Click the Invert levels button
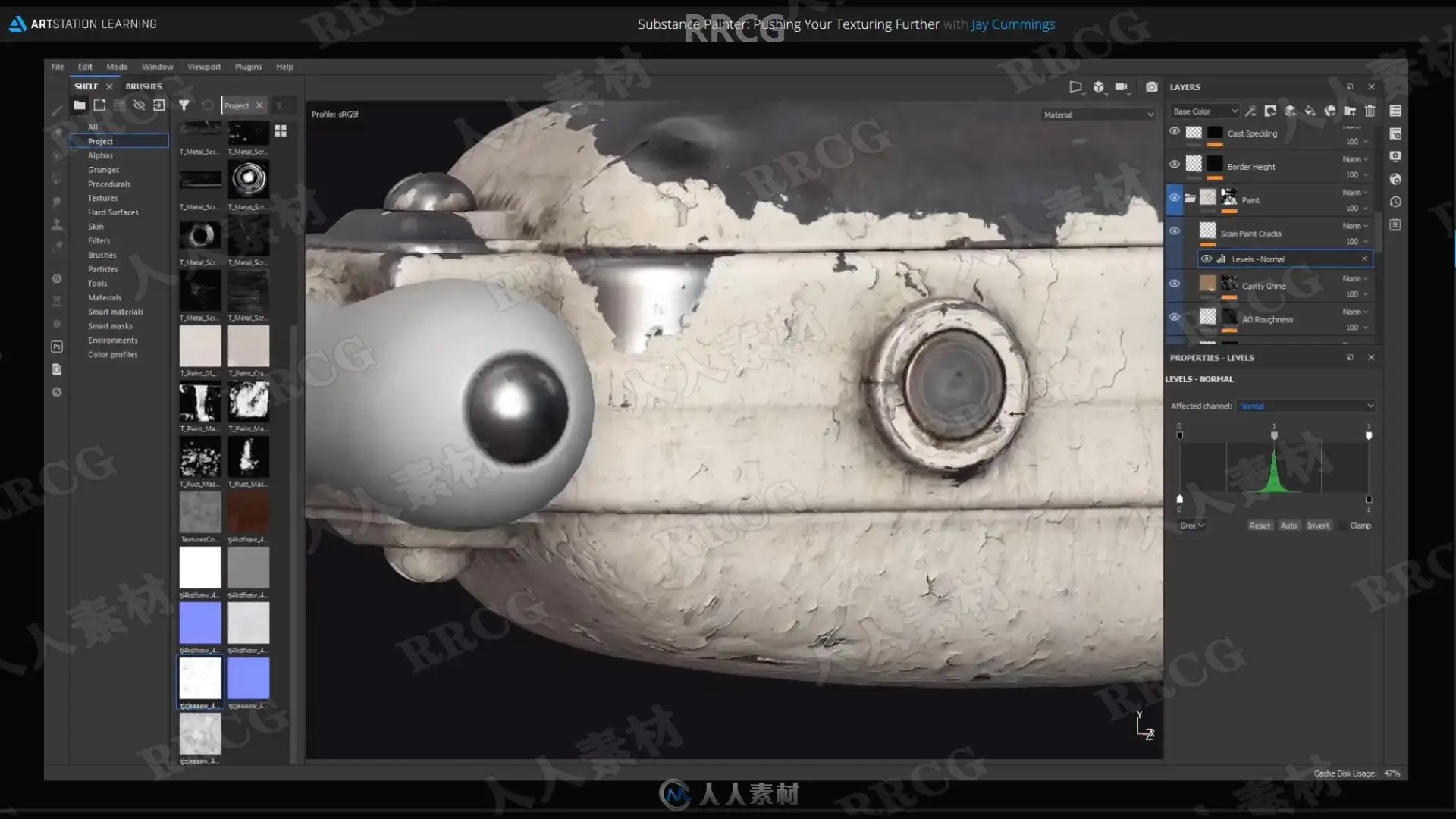The height and width of the screenshot is (819, 1456). 1318,526
